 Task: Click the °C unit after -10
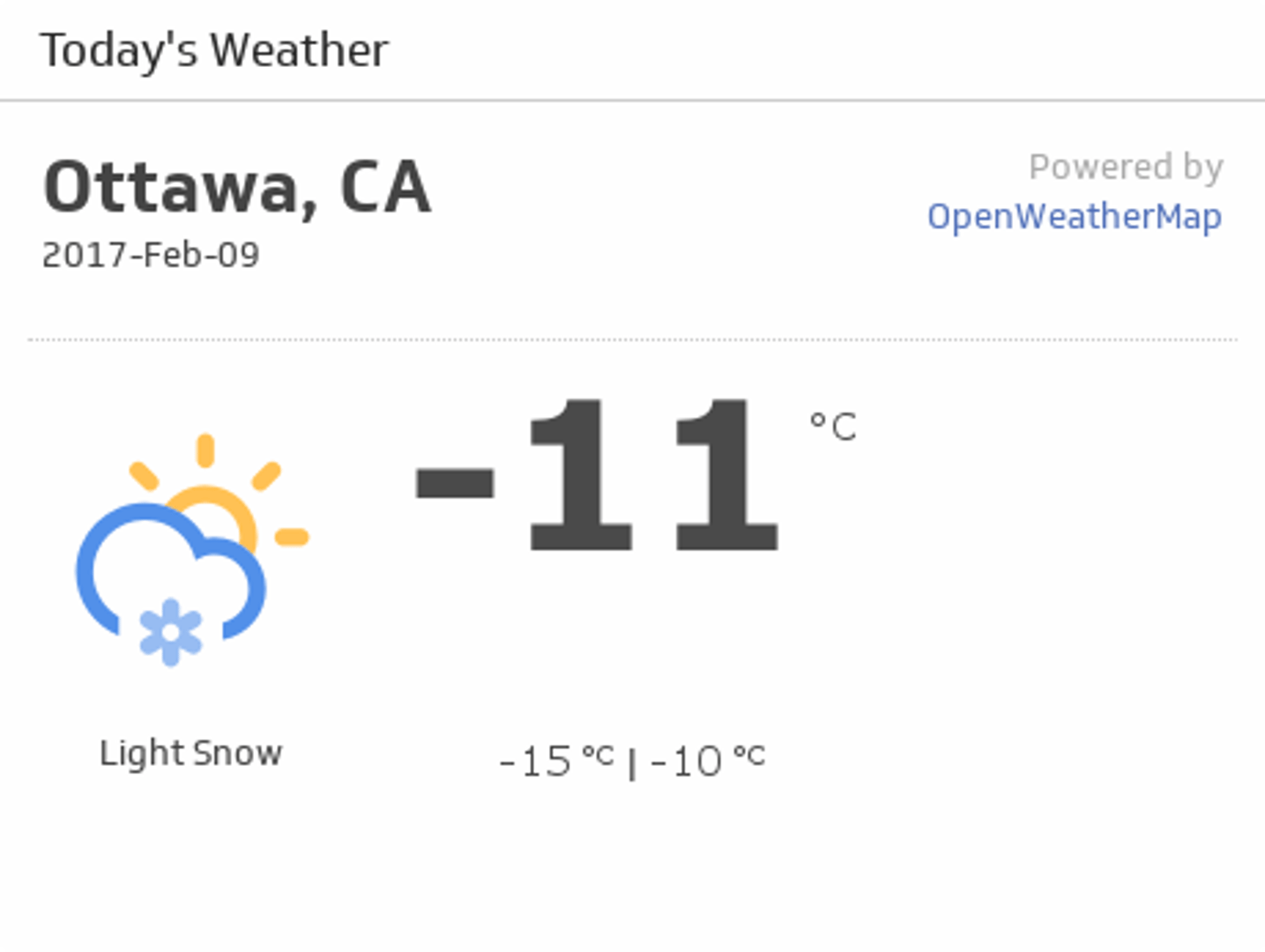[749, 755]
